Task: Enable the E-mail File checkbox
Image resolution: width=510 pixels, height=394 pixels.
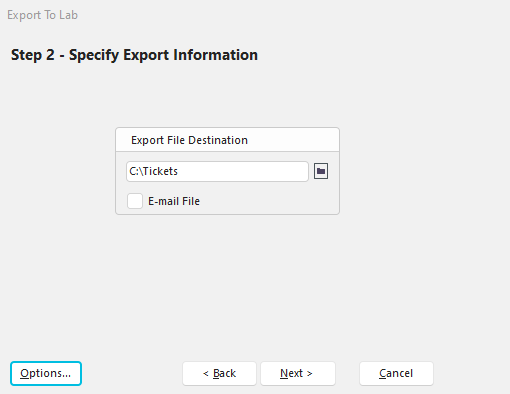Action: pos(135,201)
